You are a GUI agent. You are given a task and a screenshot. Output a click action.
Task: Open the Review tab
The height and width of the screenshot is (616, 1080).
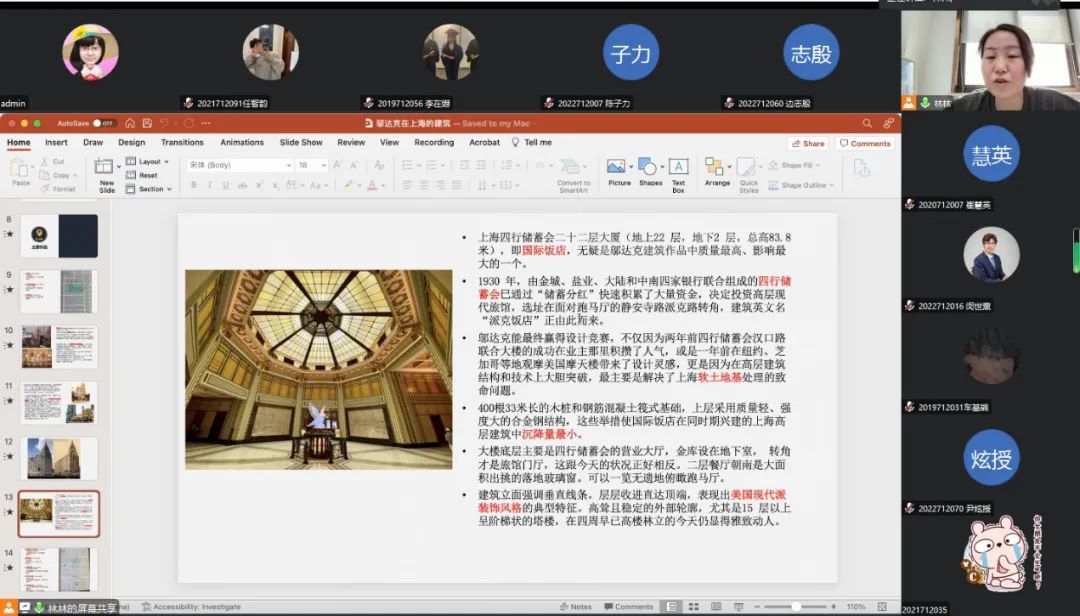click(351, 142)
